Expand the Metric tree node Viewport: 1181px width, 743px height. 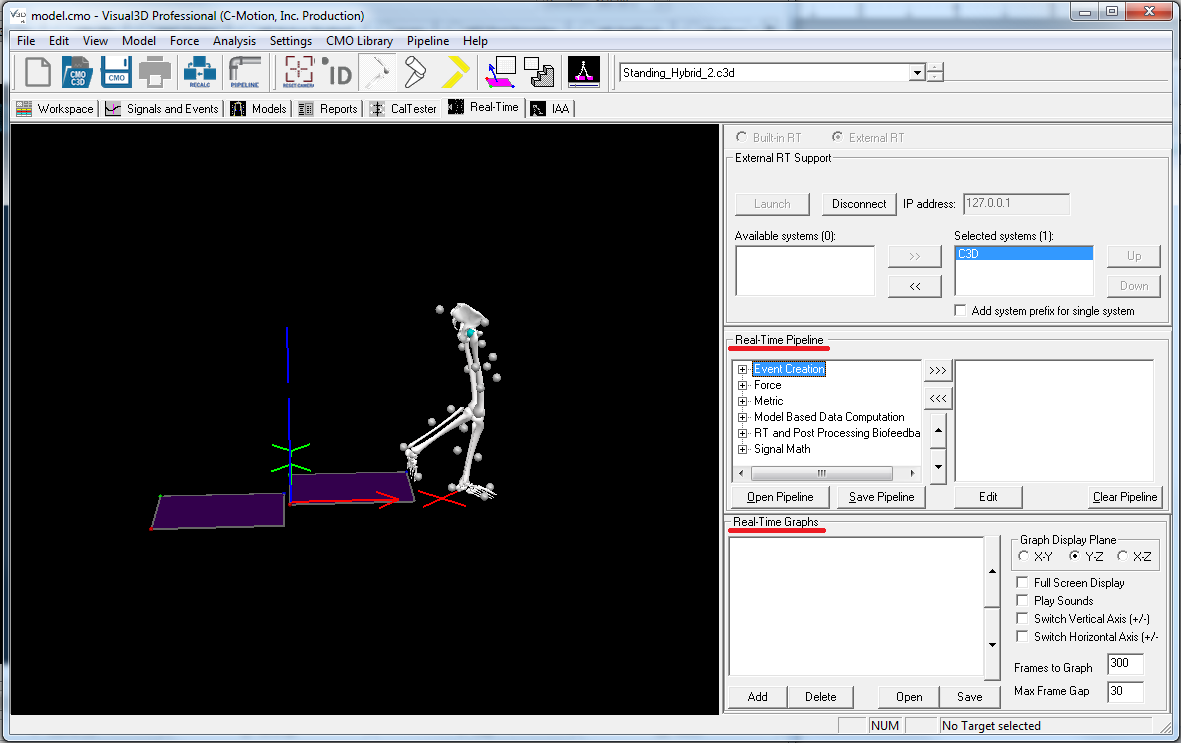coord(743,401)
